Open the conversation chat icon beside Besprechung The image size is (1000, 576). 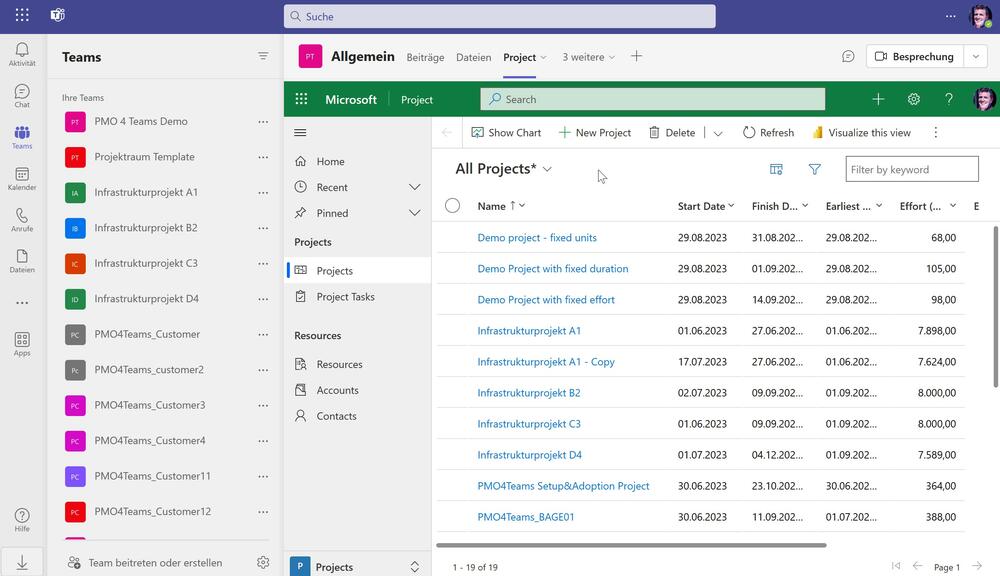[x=848, y=57]
